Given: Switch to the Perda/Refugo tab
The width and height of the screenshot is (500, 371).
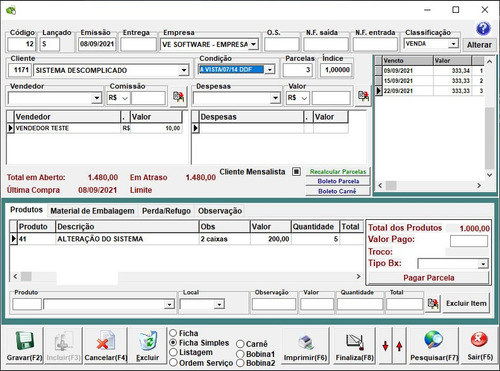Looking at the screenshot, I should pos(166,211).
